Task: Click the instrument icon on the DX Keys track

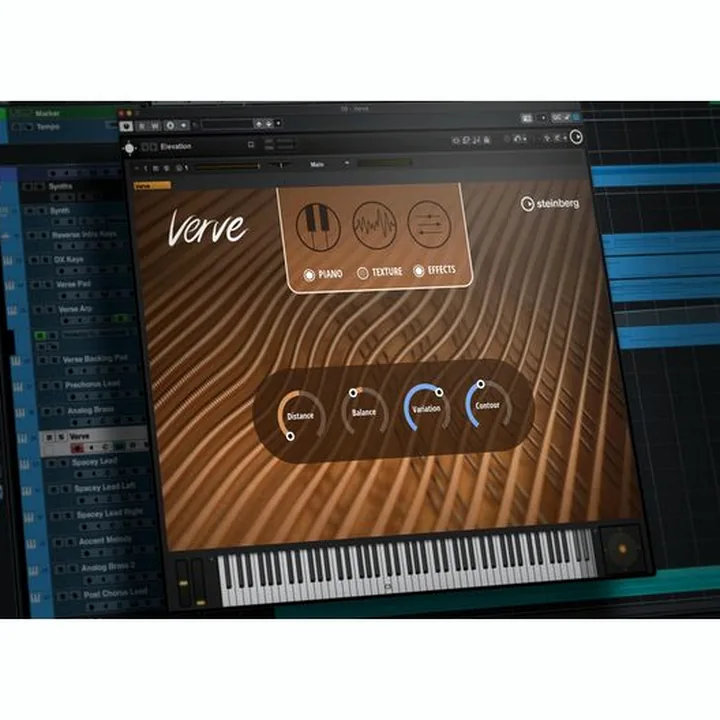Action: click(x=8, y=261)
